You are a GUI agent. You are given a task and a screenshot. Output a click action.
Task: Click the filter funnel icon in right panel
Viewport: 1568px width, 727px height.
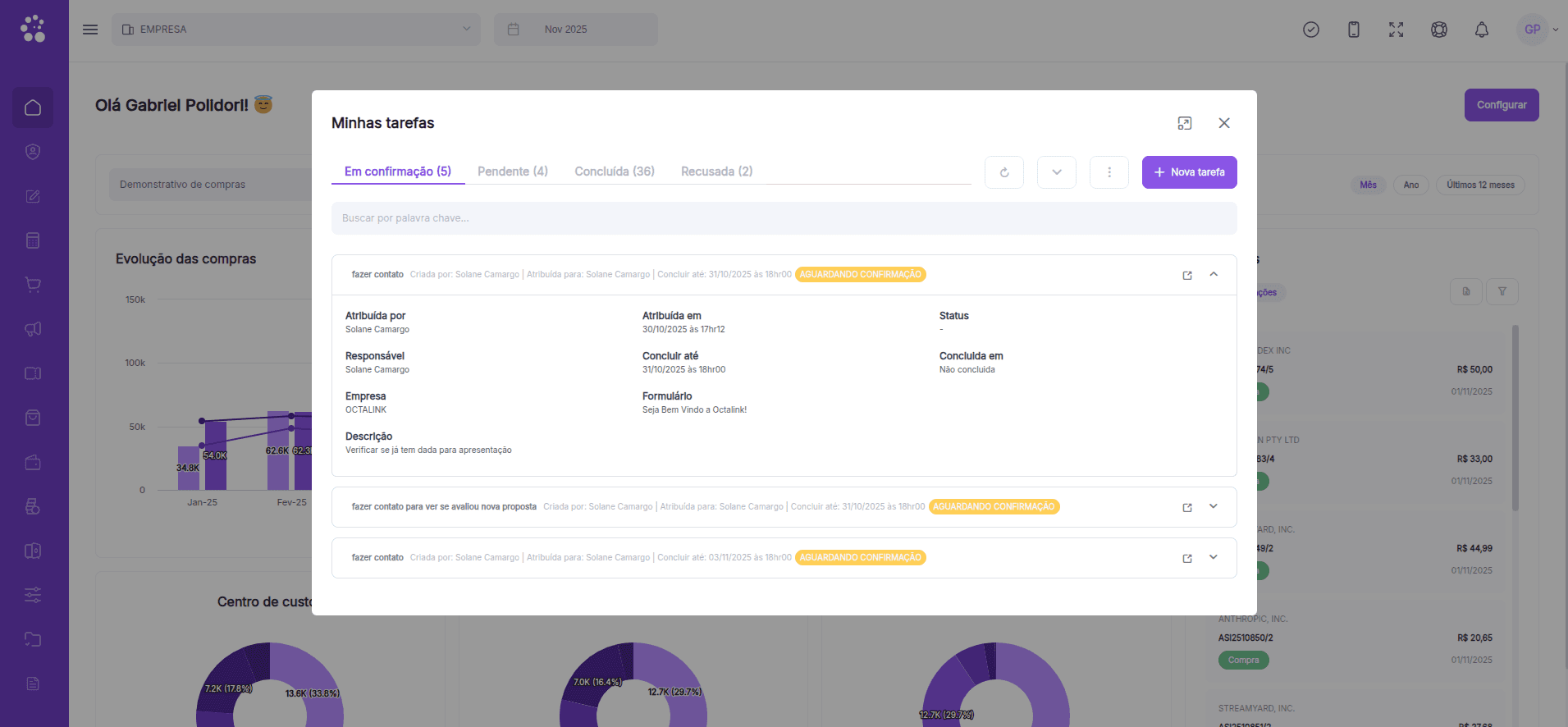pos(1502,291)
